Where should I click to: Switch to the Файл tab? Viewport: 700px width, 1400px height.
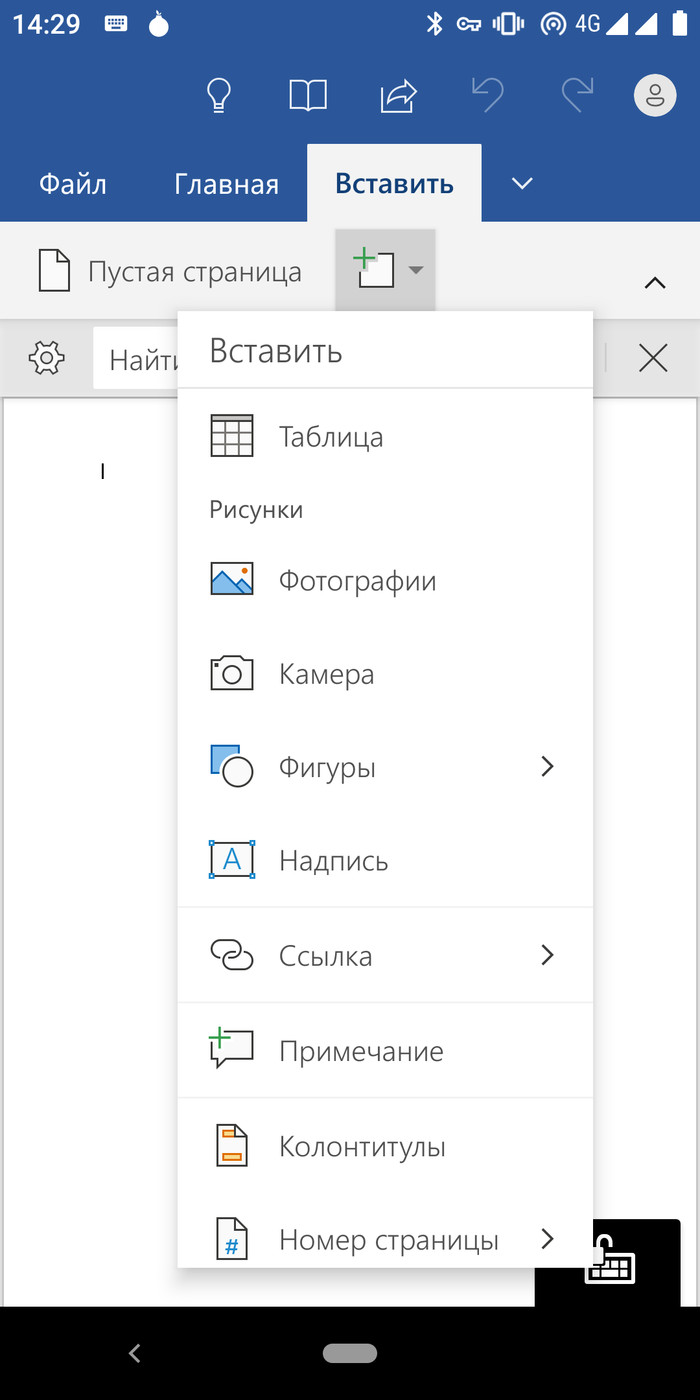(72, 184)
